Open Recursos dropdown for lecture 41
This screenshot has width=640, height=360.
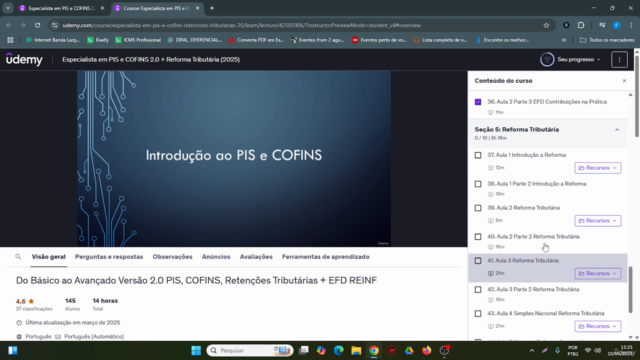tap(598, 273)
